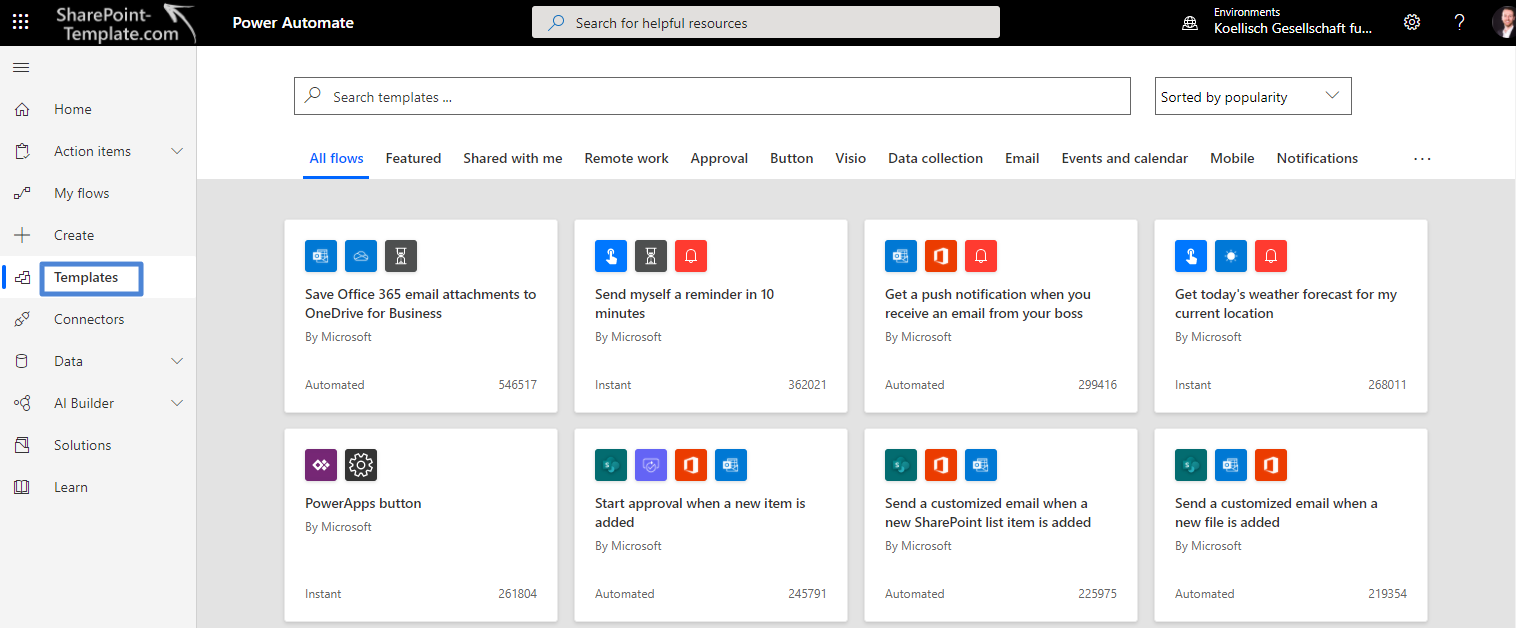The height and width of the screenshot is (628, 1516).
Task: Click the weather sun icon on forecast card
Action: click(x=1231, y=256)
